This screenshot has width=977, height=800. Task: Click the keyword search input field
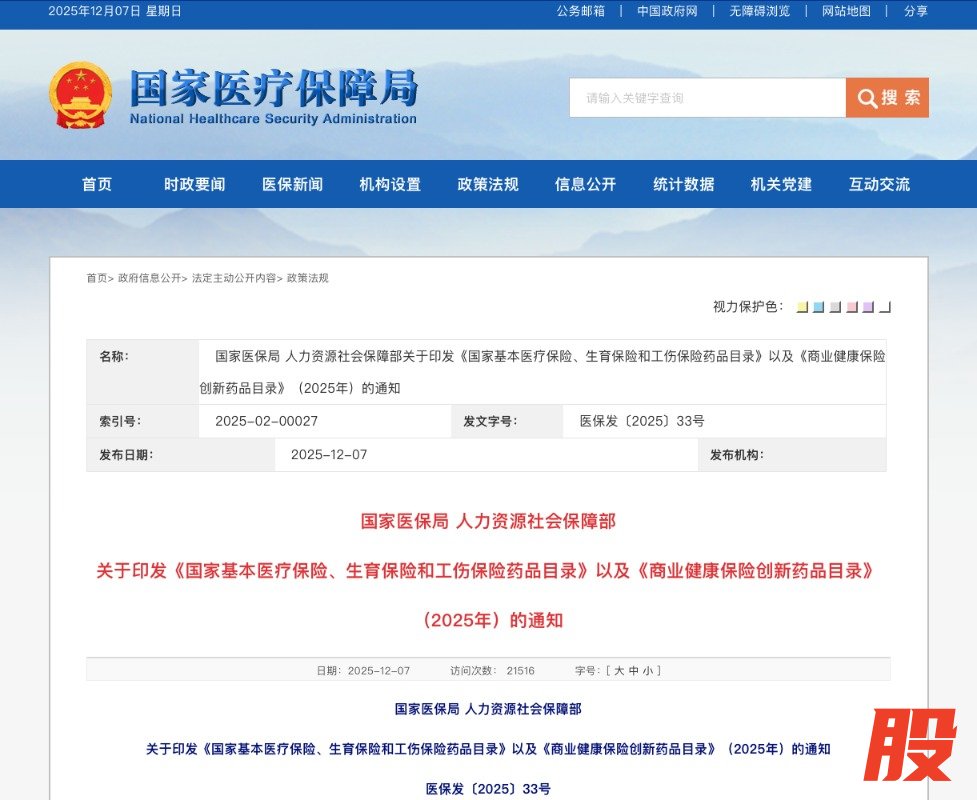click(x=707, y=98)
